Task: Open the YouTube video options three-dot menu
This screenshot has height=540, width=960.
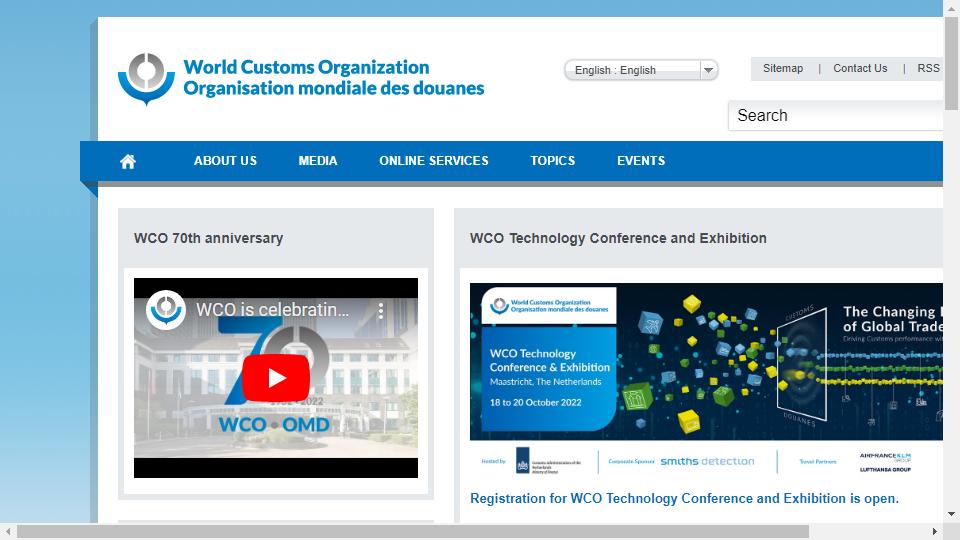Action: tap(381, 310)
